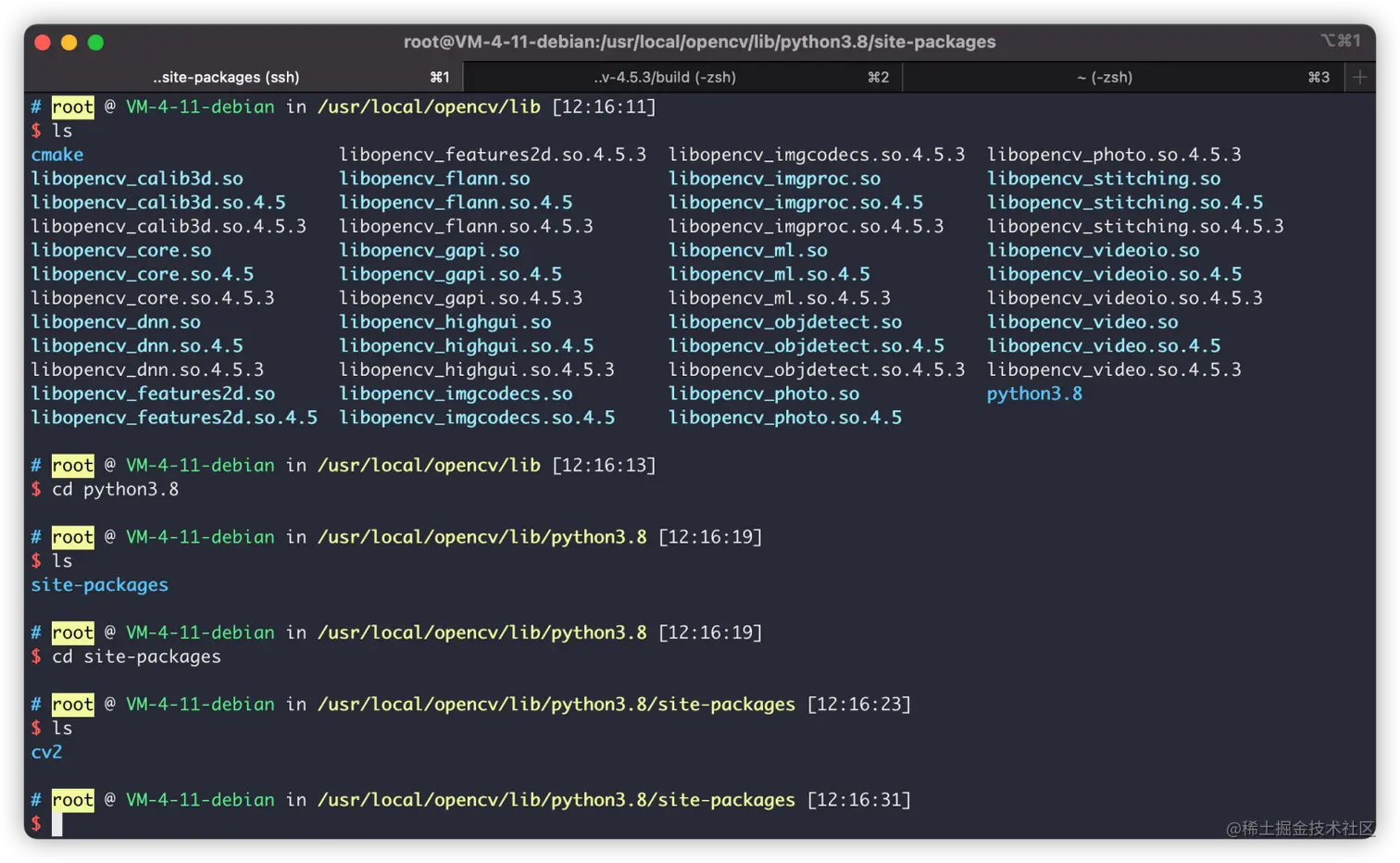Click libopencv_features2d.so.4.5.3 file name
This screenshot has width=1400, height=863.
pos(493,155)
